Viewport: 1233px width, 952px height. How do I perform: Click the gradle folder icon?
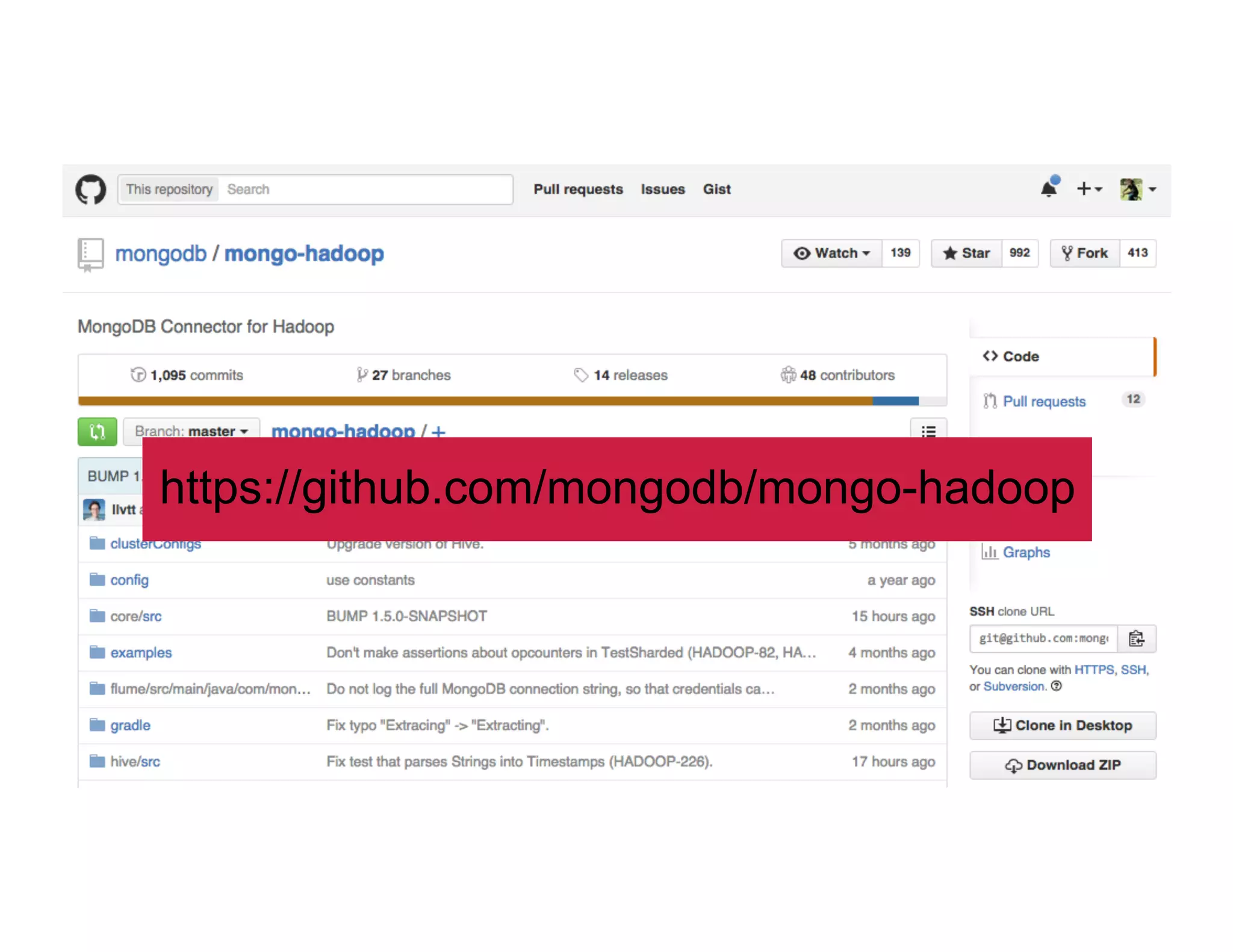pyautogui.click(x=97, y=725)
